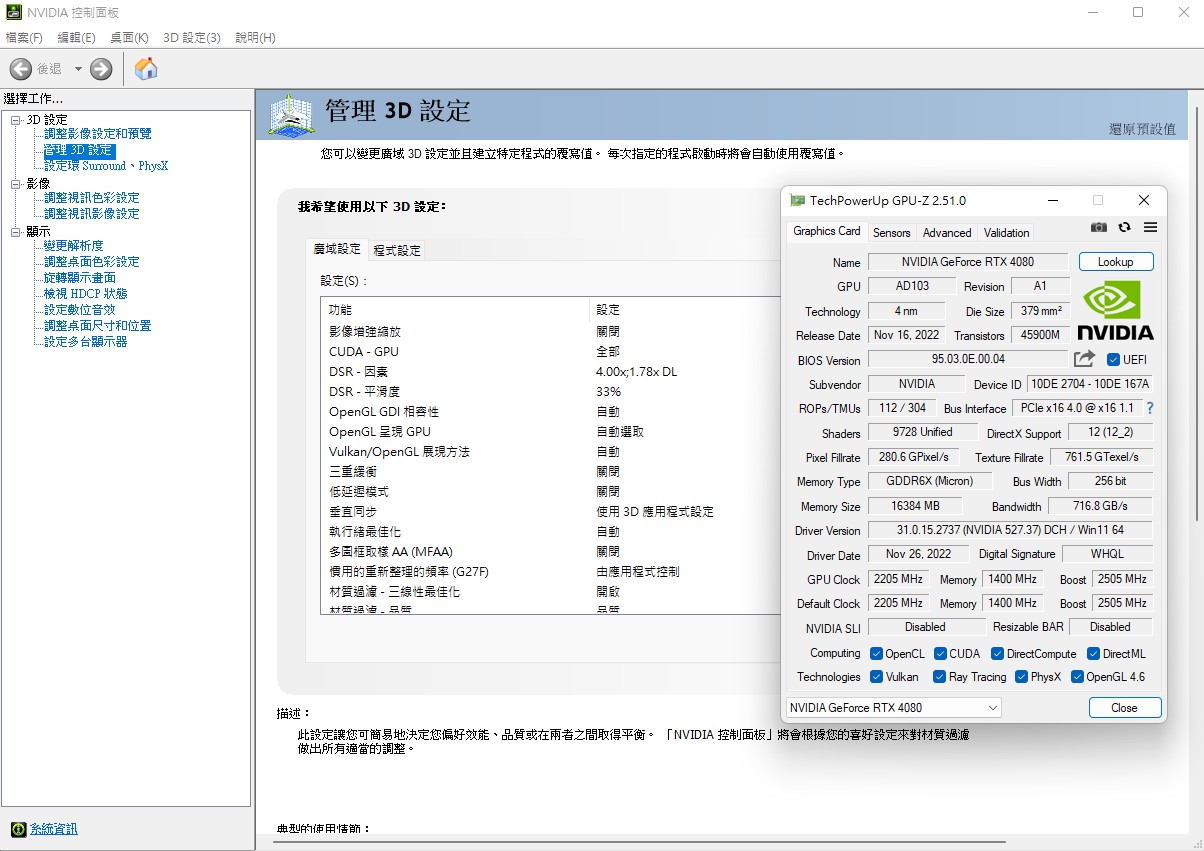Viewport: 1204px width, 851px height.
Task: Open the 系統資訊 link
Action: click(53, 829)
